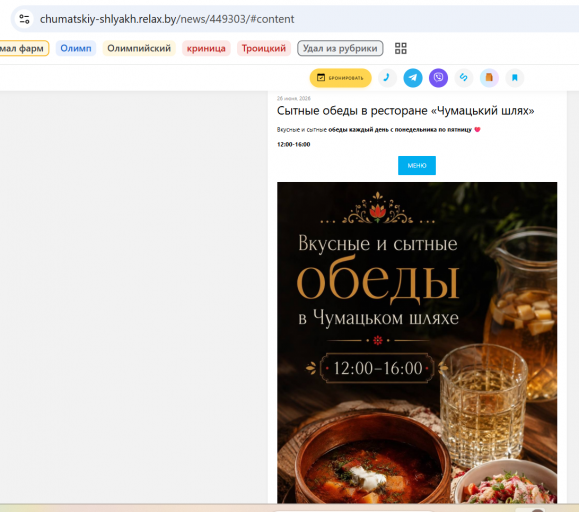Image resolution: width=579 pixels, height=512 pixels.
Task: Click the '12:00-16:00' text line
Action: click(294, 144)
